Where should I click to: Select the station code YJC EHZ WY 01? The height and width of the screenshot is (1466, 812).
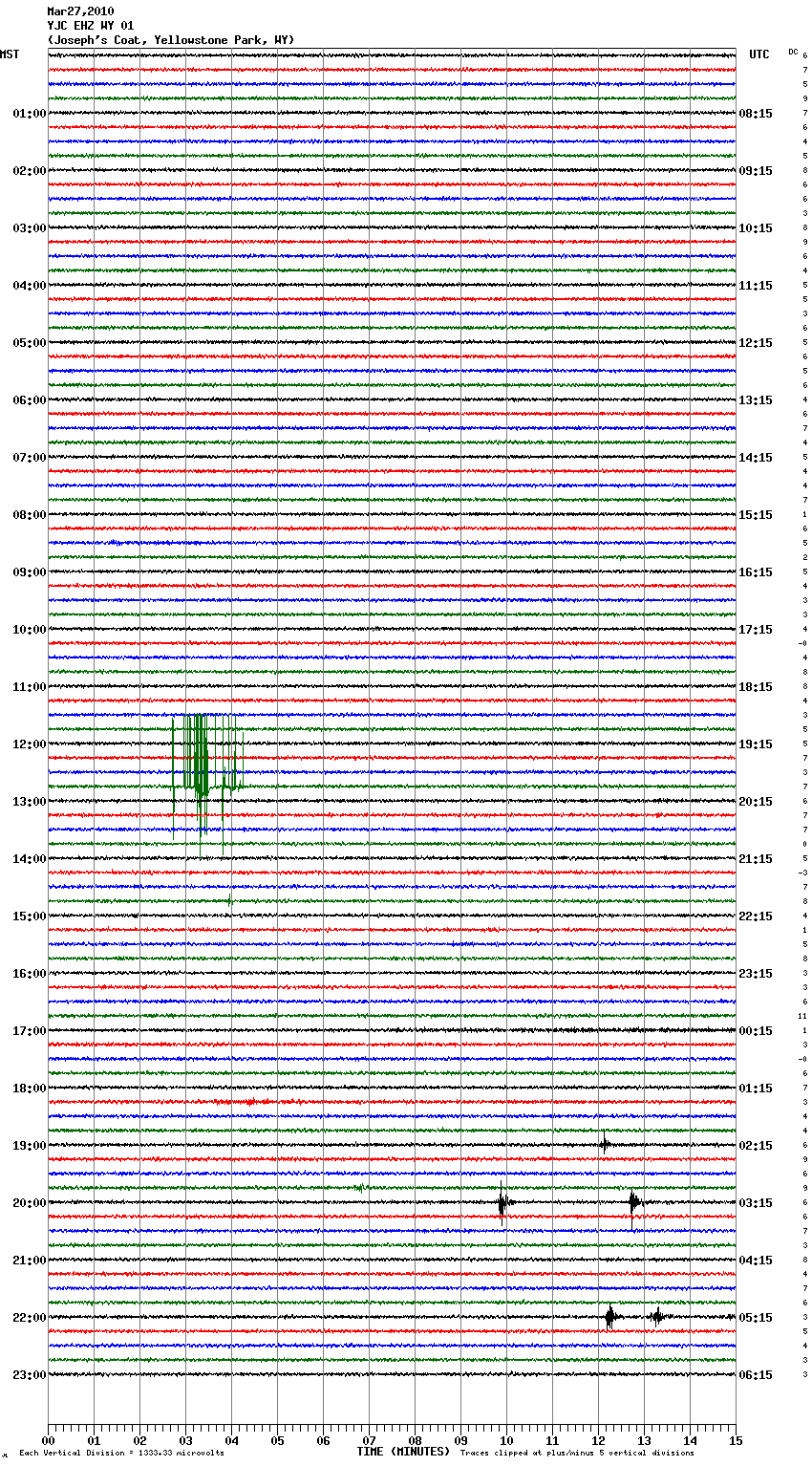(x=91, y=26)
